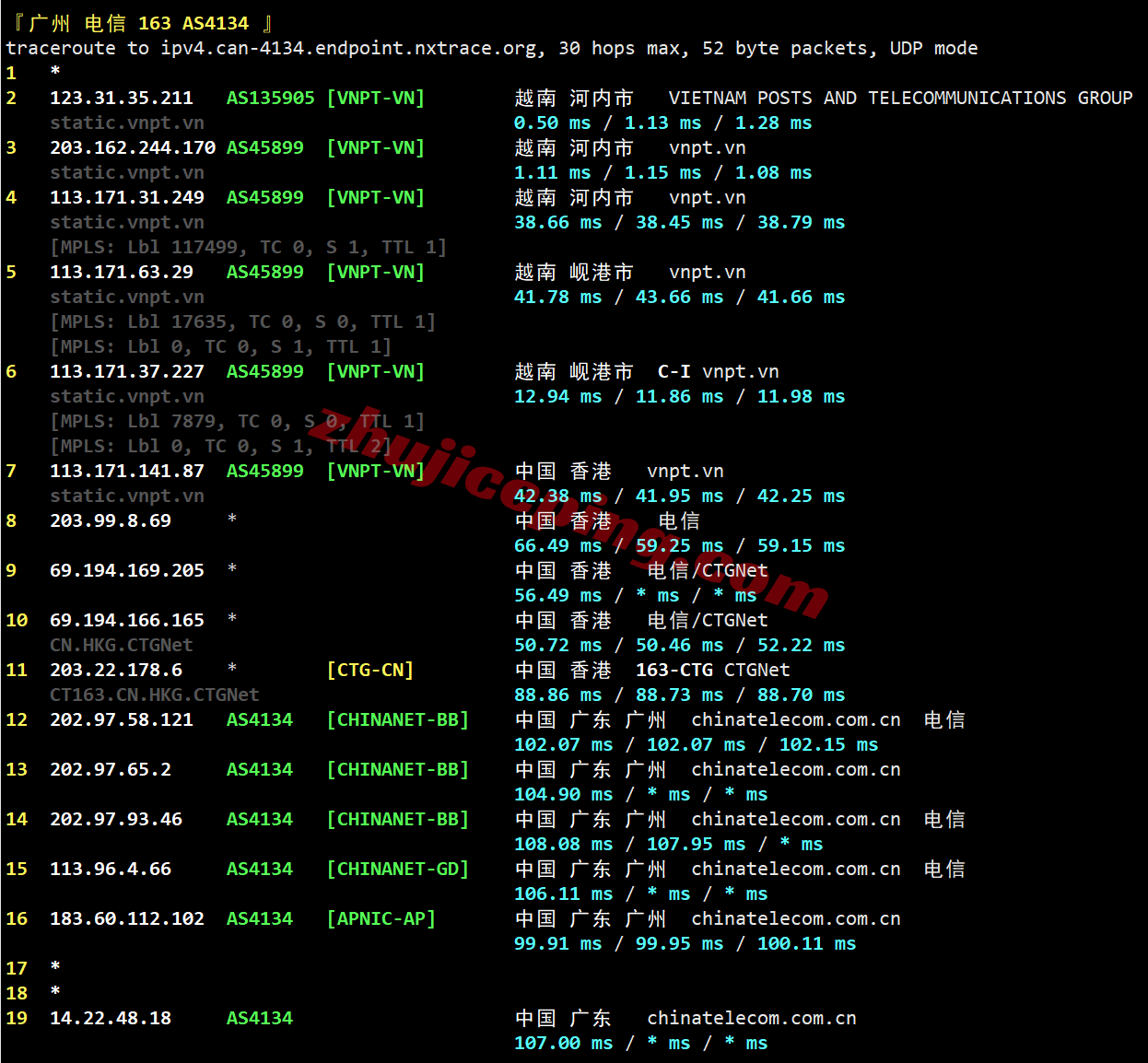This screenshot has width=1148, height=1063.
Task: Select hop 7 IP 113.171.141.87
Action: 127,471
